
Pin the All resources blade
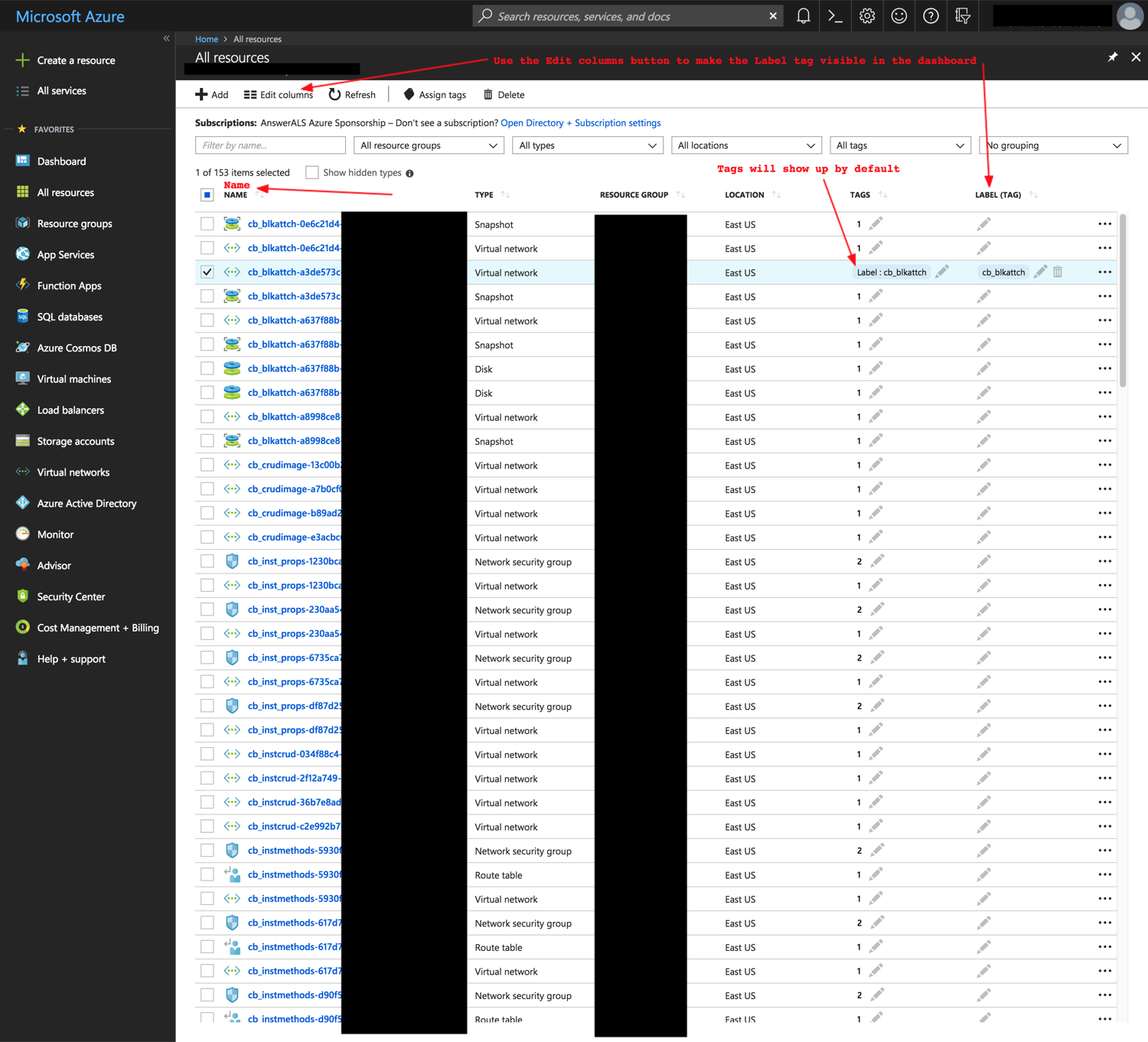tap(1113, 57)
